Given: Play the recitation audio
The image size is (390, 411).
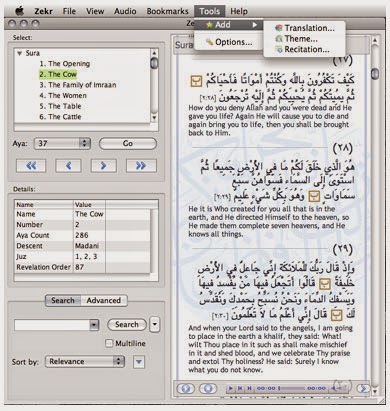Looking at the screenshot, I should (230, 388).
